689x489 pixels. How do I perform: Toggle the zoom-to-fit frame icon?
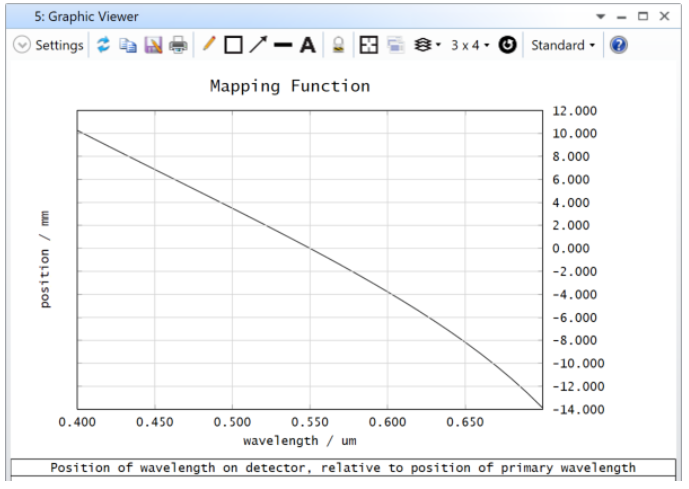click(x=369, y=45)
